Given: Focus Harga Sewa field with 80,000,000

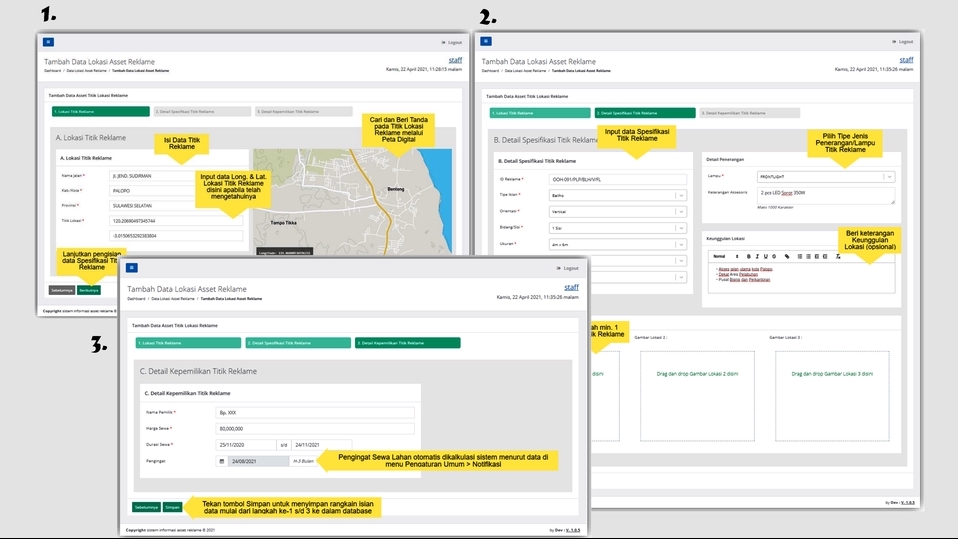Looking at the screenshot, I should click(x=315, y=428).
